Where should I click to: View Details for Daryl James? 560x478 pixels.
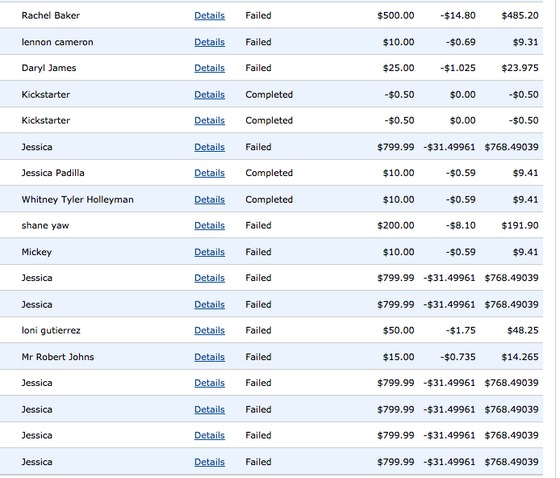click(x=210, y=68)
